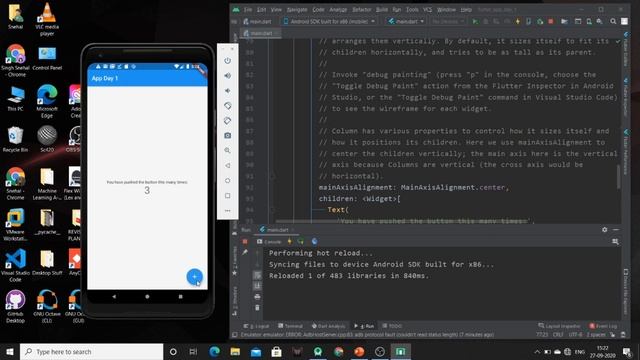Open the Help menu
This screenshot has width=640, height=360.
click(466, 10)
